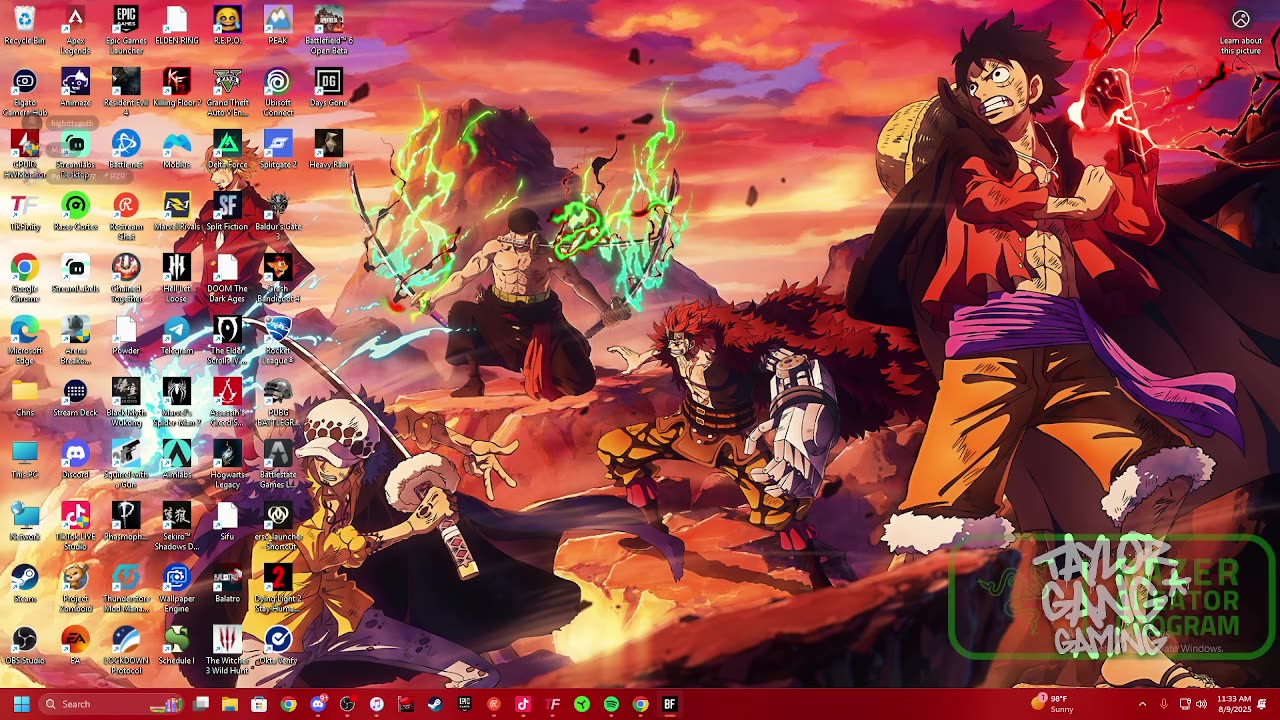
Task: Open Ubisoft Connect desktop icon
Action: (278, 92)
